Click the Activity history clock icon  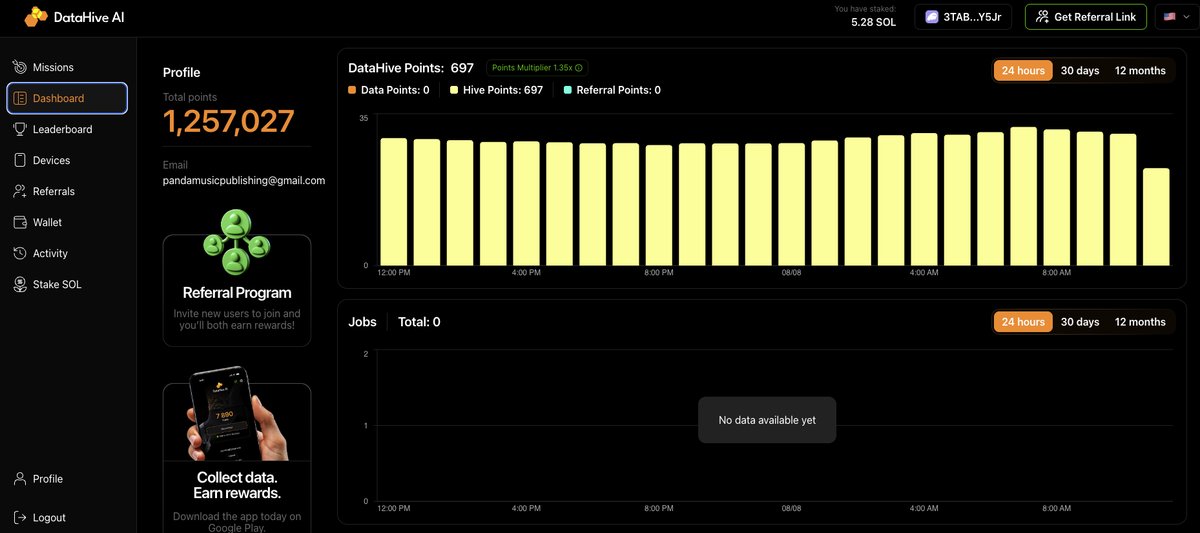(20, 253)
